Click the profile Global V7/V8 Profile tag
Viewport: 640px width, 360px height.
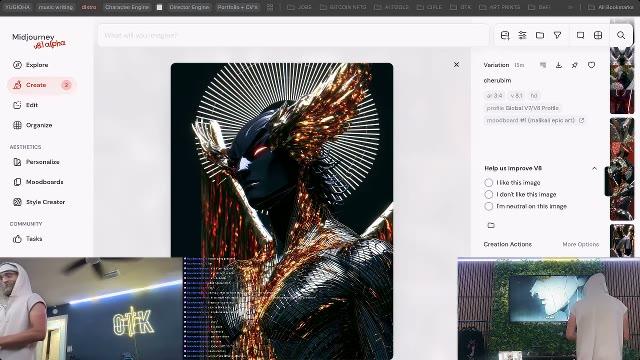coord(522,108)
